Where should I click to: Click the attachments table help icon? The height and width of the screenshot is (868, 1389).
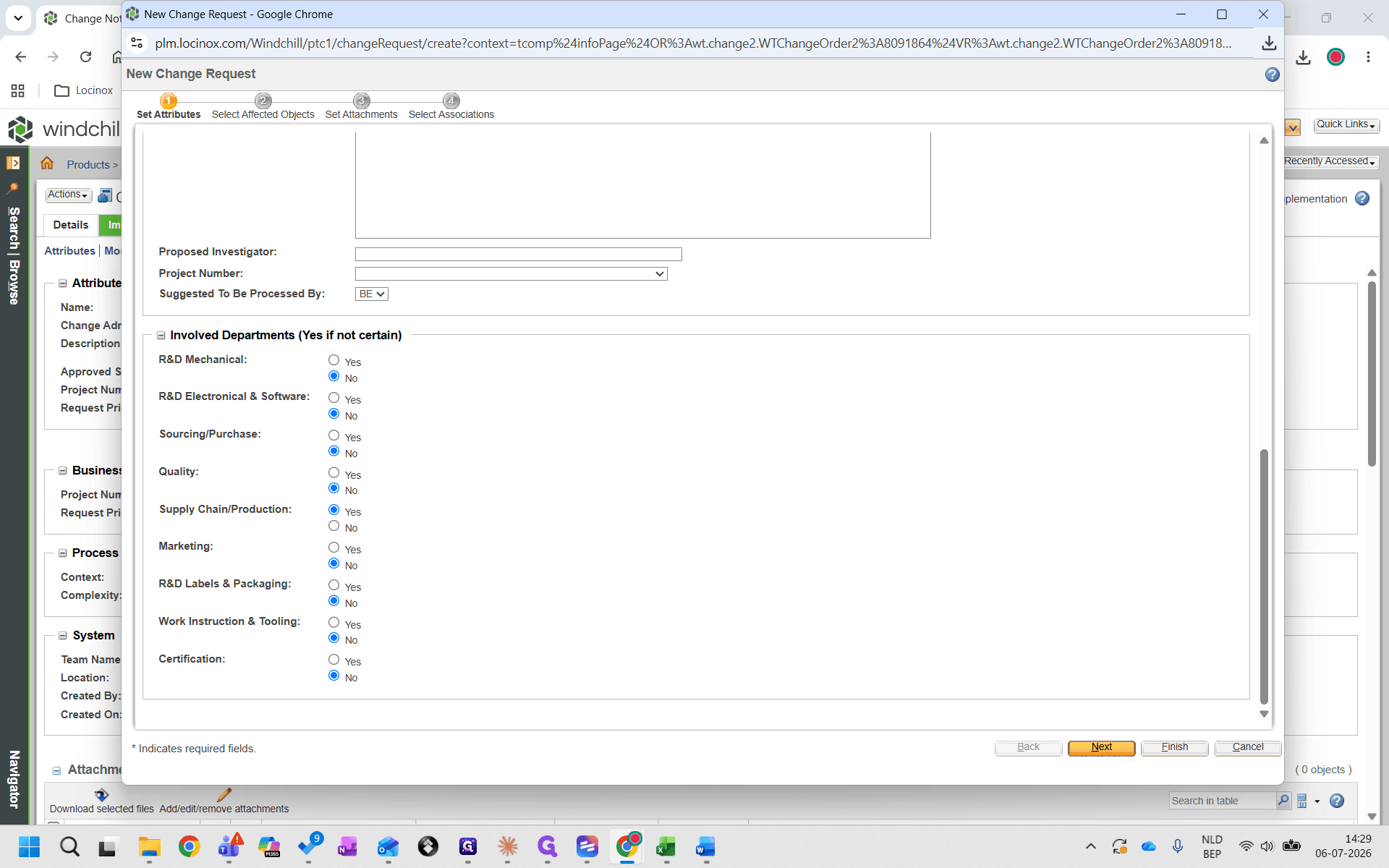click(1337, 801)
